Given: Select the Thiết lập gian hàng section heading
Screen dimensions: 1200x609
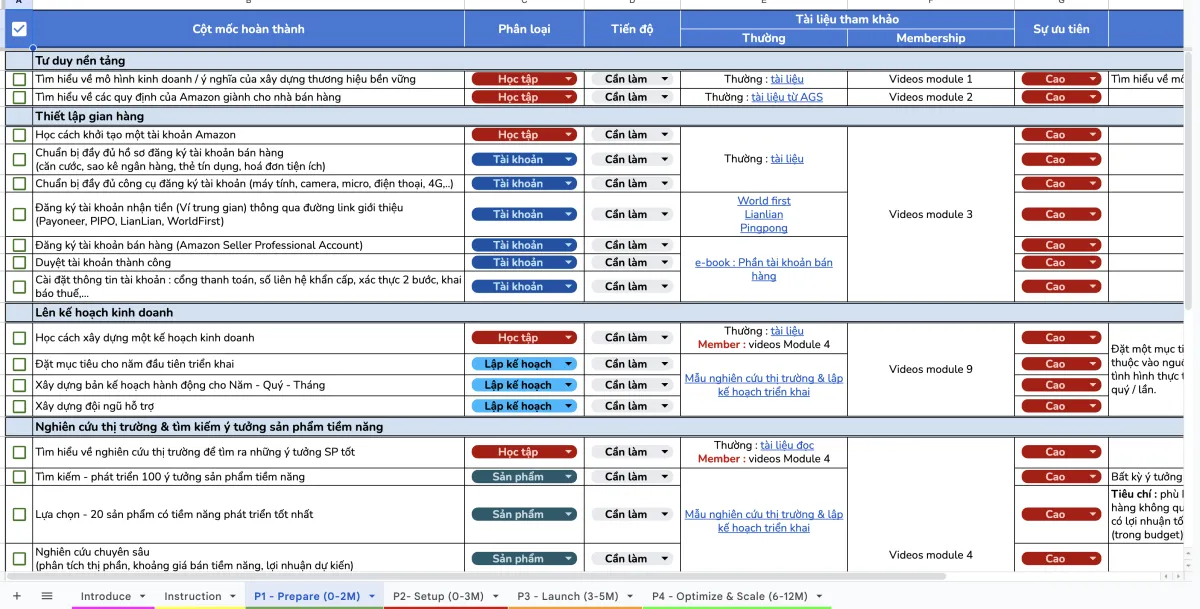Looking at the screenshot, I should (90, 117).
